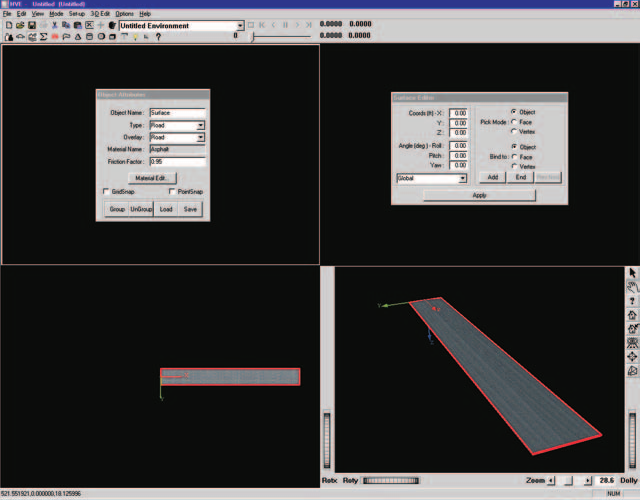
Task: Click the Material Edit button
Action: (x=152, y=178)
